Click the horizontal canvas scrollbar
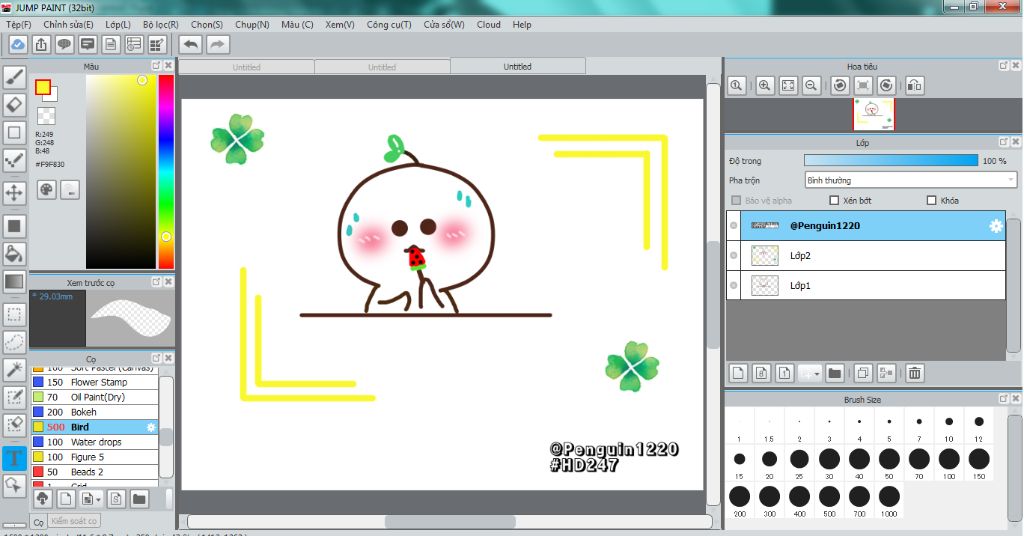 (x=449, y=522)
